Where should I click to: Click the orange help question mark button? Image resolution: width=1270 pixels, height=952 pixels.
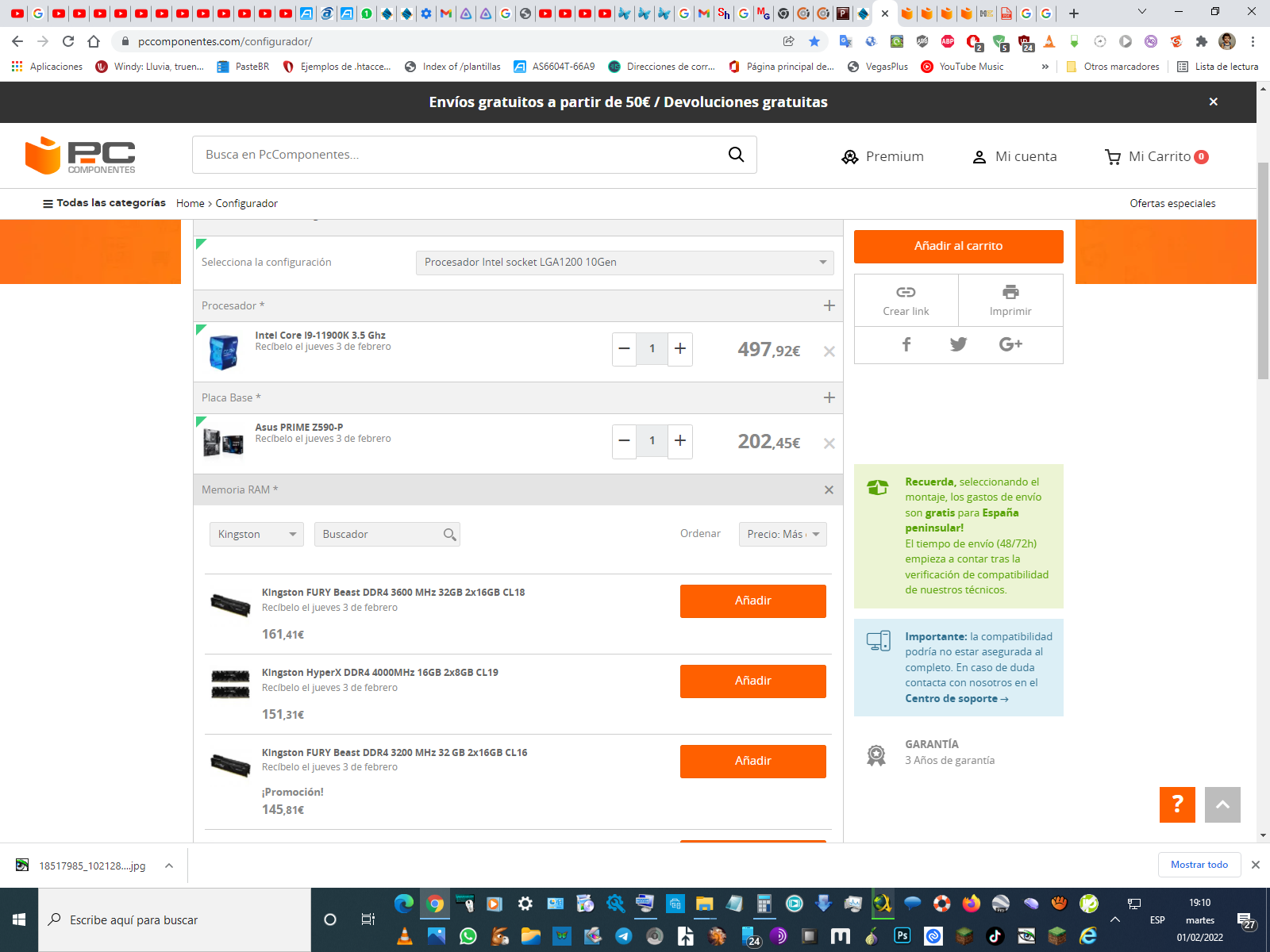pos(1177,804)
